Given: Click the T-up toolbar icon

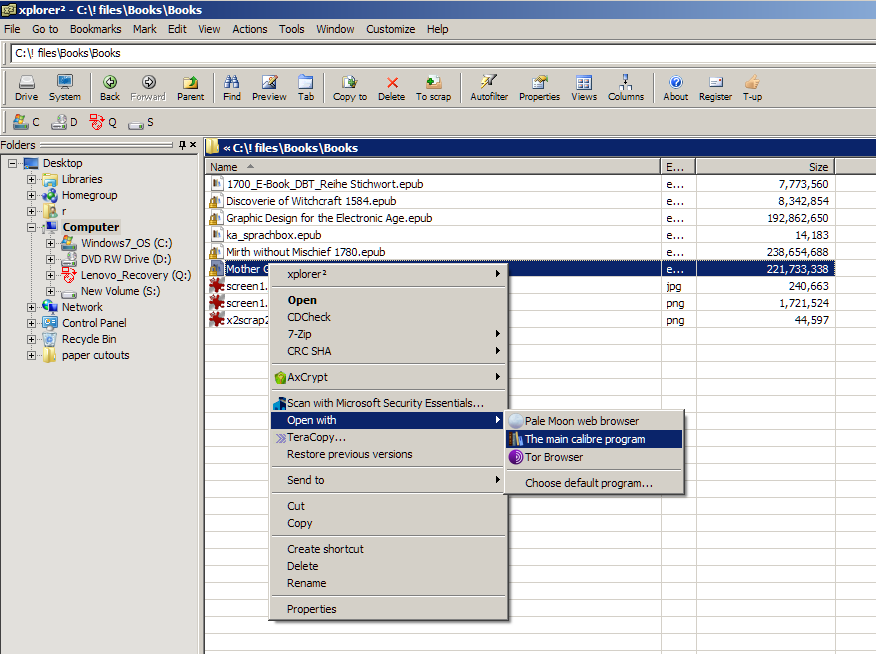Looking at the screenshot, I should (x=751, y=87).
